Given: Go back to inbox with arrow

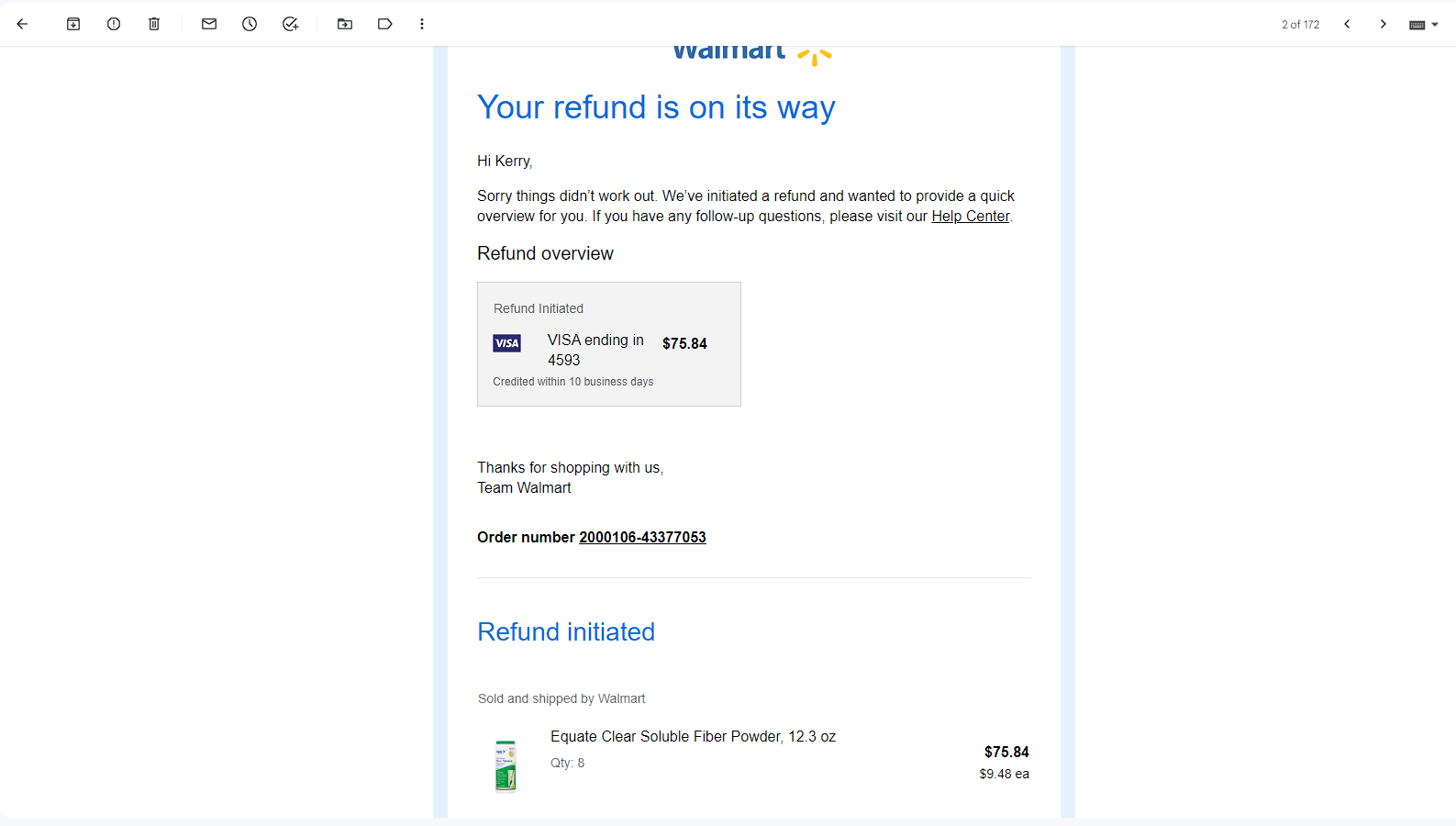Looking at the screenshot, I should pos(23,24).
